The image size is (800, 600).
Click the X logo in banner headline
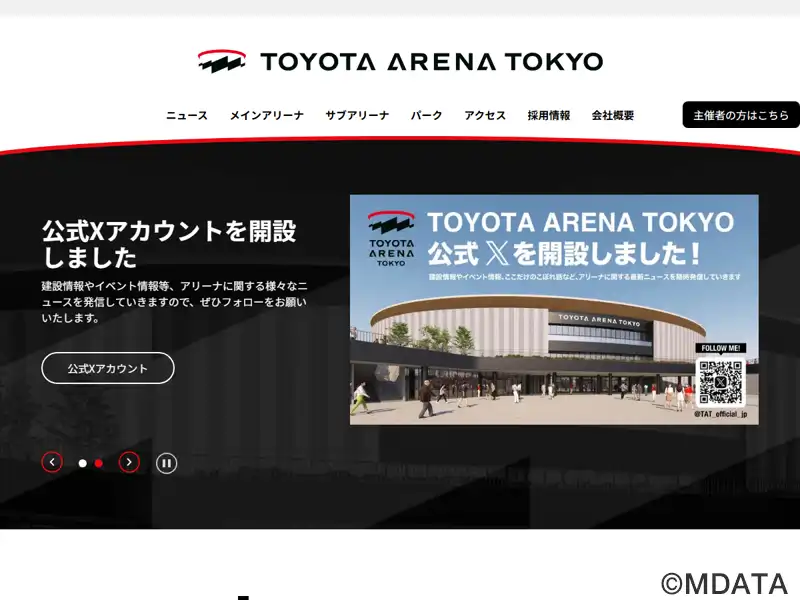point(496,254)
